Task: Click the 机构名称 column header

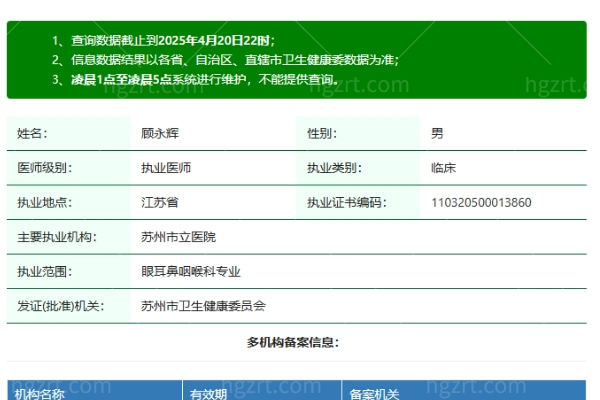Action: [41, 394]
